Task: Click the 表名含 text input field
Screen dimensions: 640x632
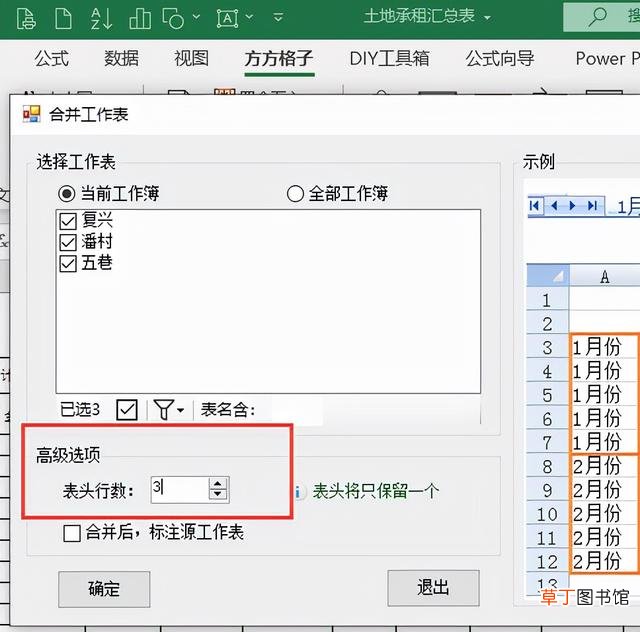Action: click(x=297, y=410)
